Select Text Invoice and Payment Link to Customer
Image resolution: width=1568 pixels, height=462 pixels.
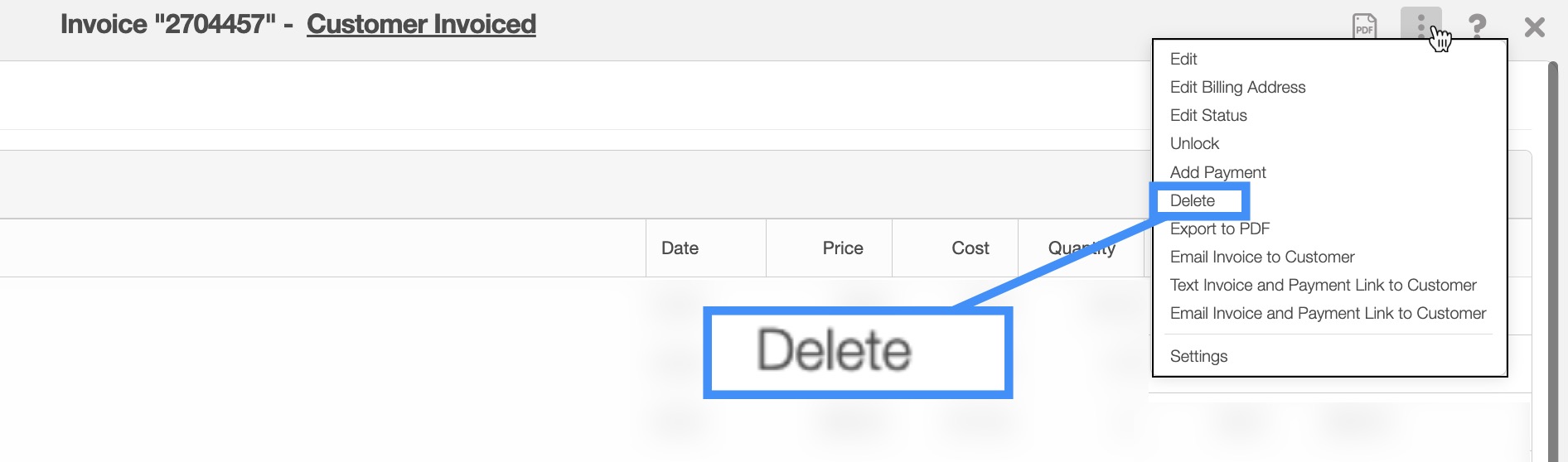[1323, 285]
